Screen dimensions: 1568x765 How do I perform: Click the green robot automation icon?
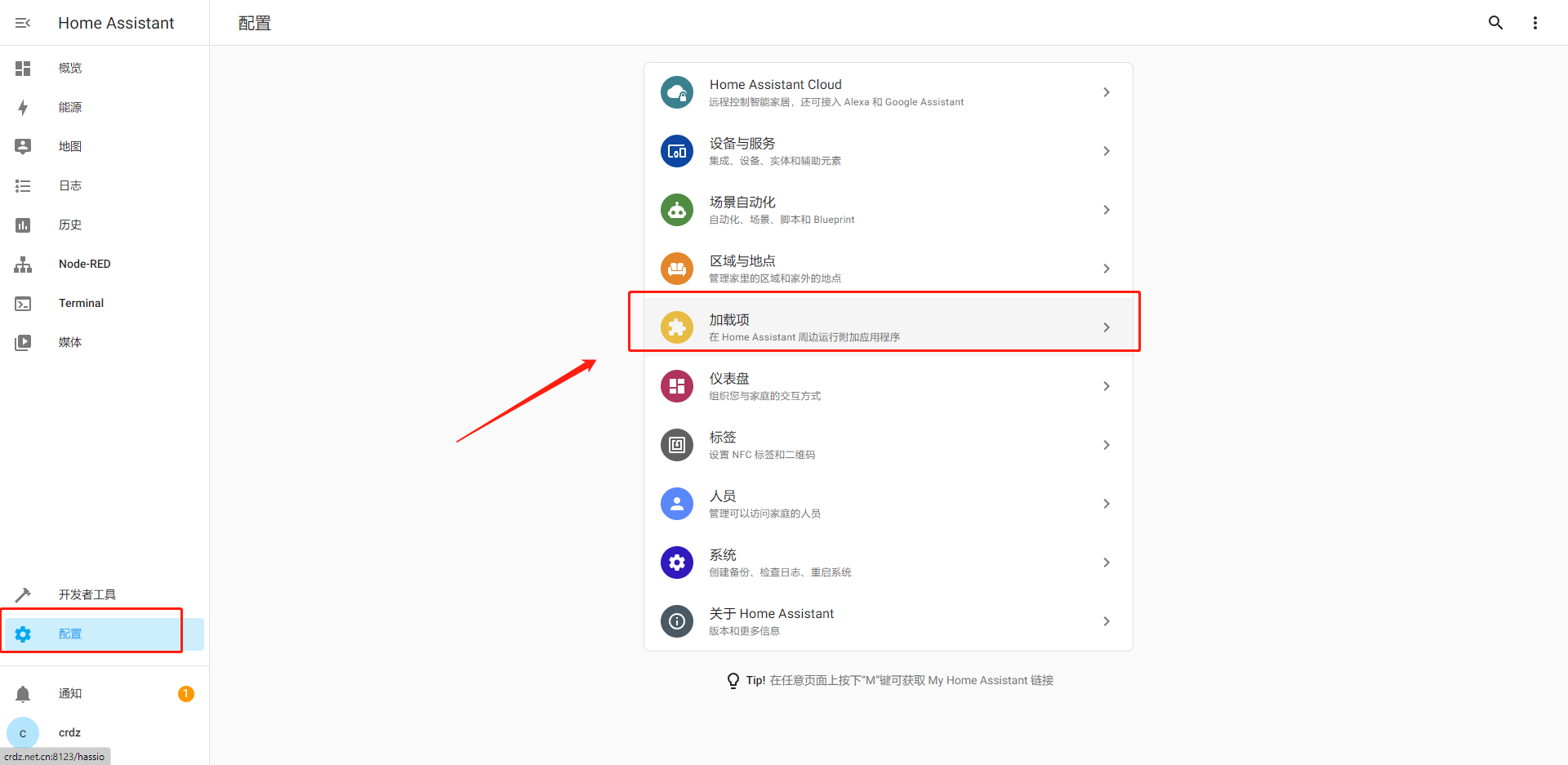[x=676, y=210]
